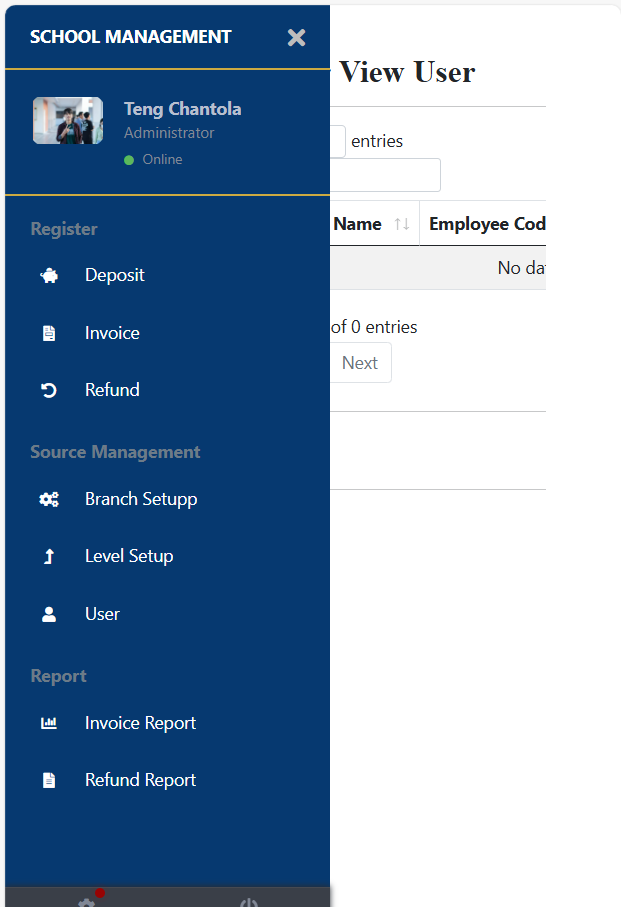Open the Invoice Report page
The height and width of the screenshot is (907, 621).
pyautogui.click(x=140, y=724)
